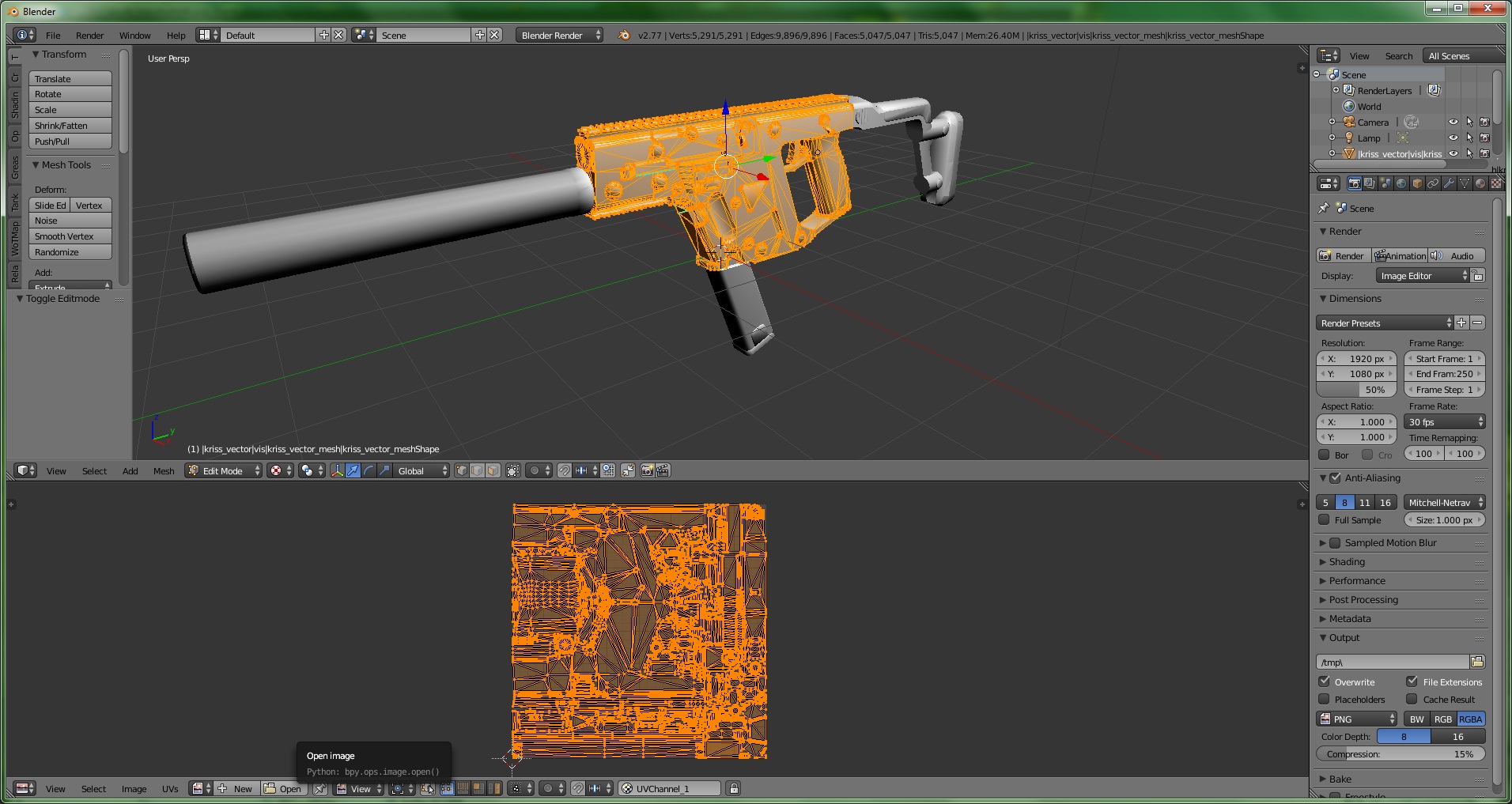The width and height of the screenshot is (1512, 804).
Task: Uncheck the Overwrite checkbox
Action: pos(1325,681)
